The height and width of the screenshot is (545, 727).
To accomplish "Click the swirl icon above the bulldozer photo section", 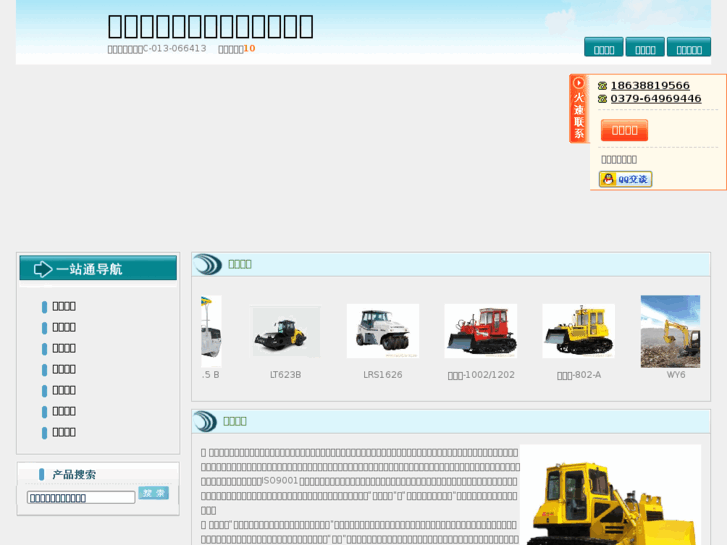I will [205, 421].
